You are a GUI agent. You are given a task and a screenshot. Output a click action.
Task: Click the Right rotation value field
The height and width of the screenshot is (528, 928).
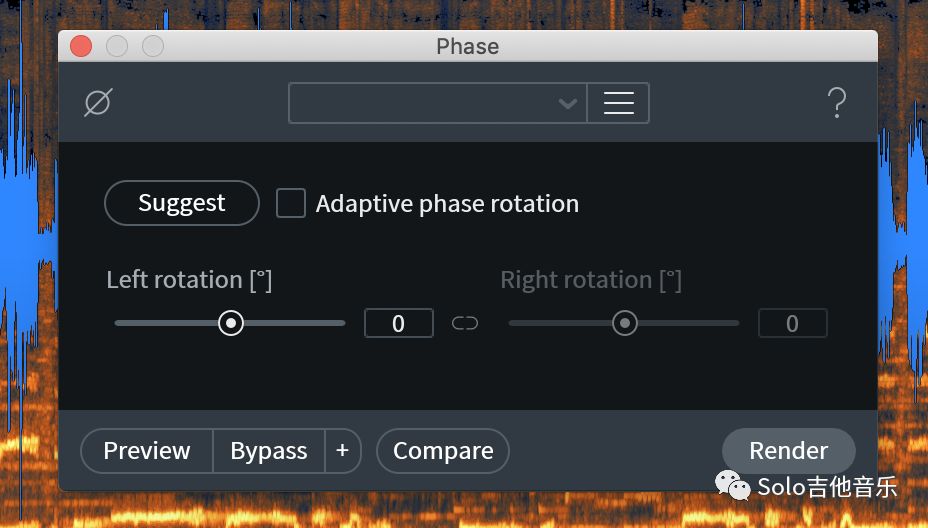(792, 323)
